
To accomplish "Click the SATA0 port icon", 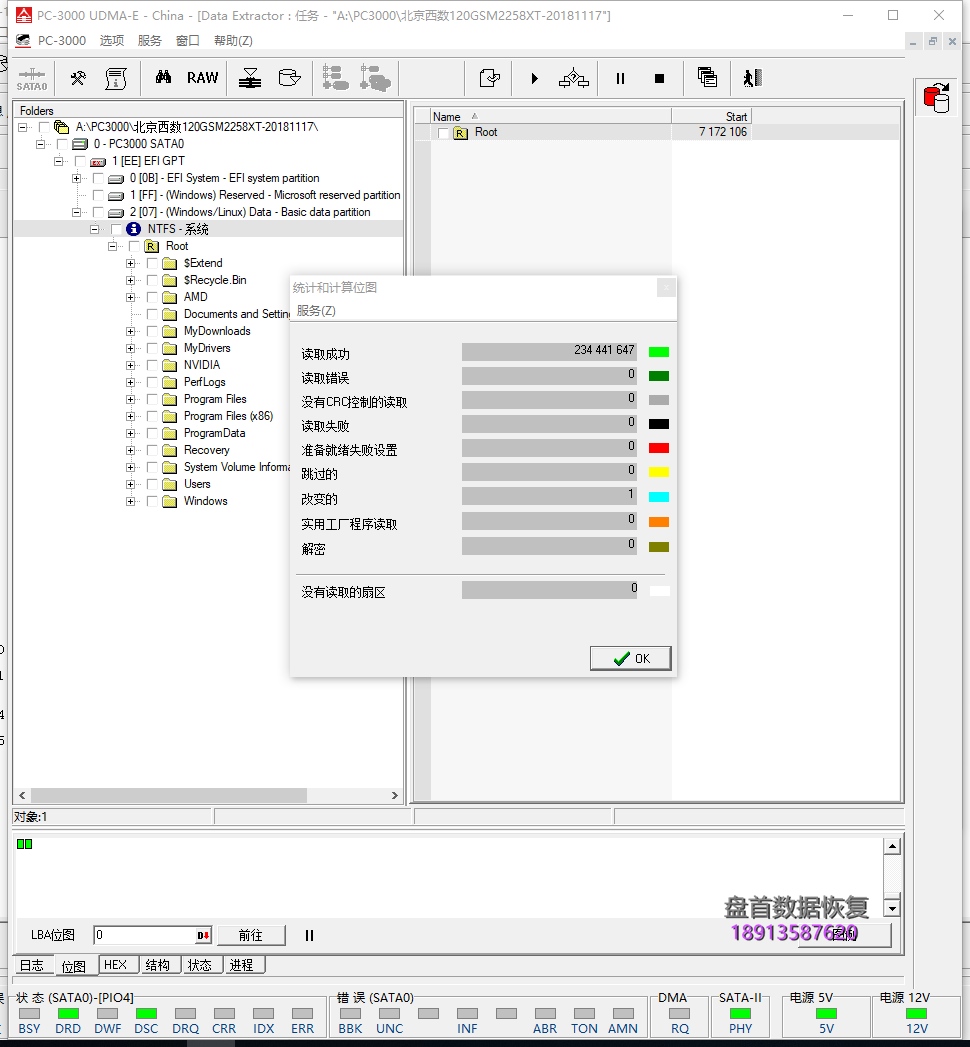I will click(31, 79).
